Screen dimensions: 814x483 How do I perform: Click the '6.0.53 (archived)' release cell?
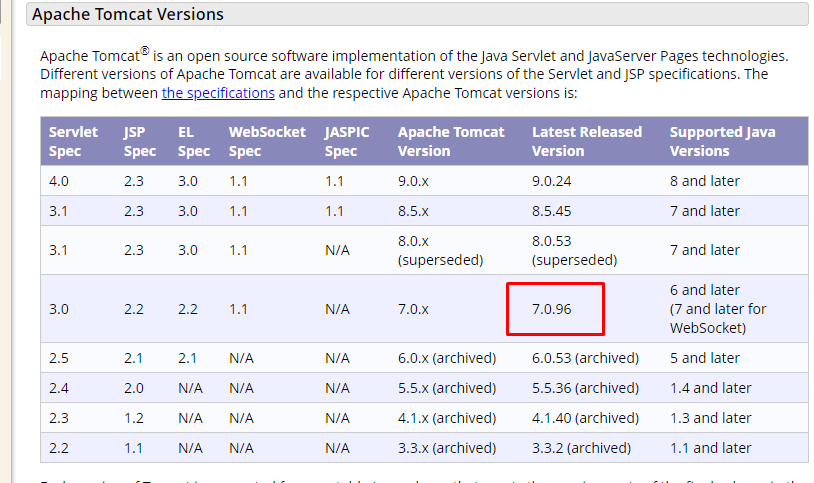tap(585, 358)
